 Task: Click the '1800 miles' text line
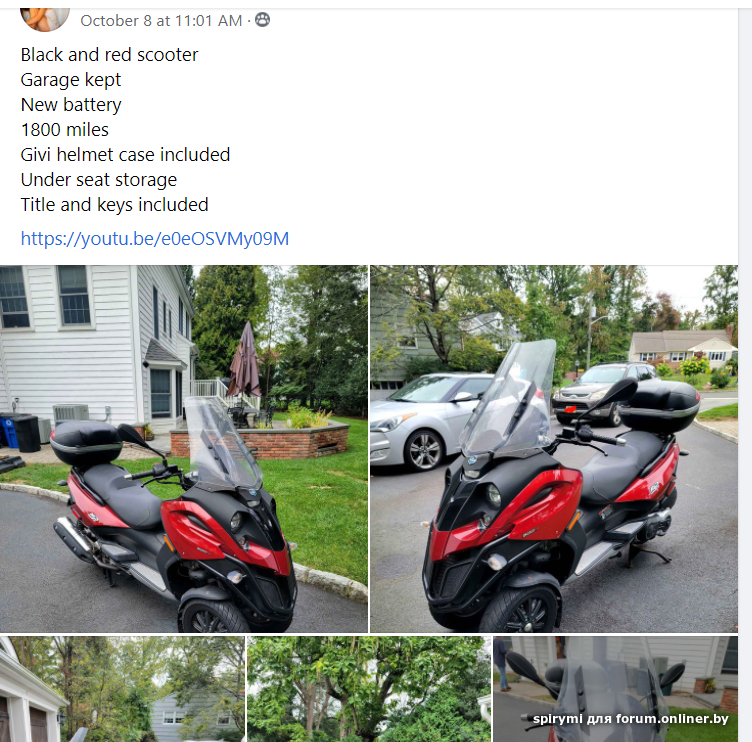(x=65, y=130)
